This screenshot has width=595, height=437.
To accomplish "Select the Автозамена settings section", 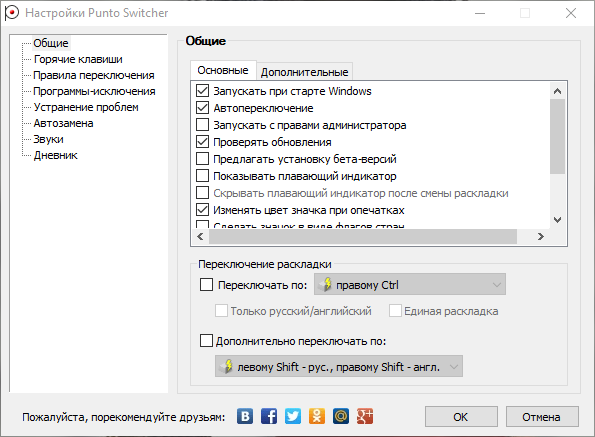I will click(x=63, y=123).
